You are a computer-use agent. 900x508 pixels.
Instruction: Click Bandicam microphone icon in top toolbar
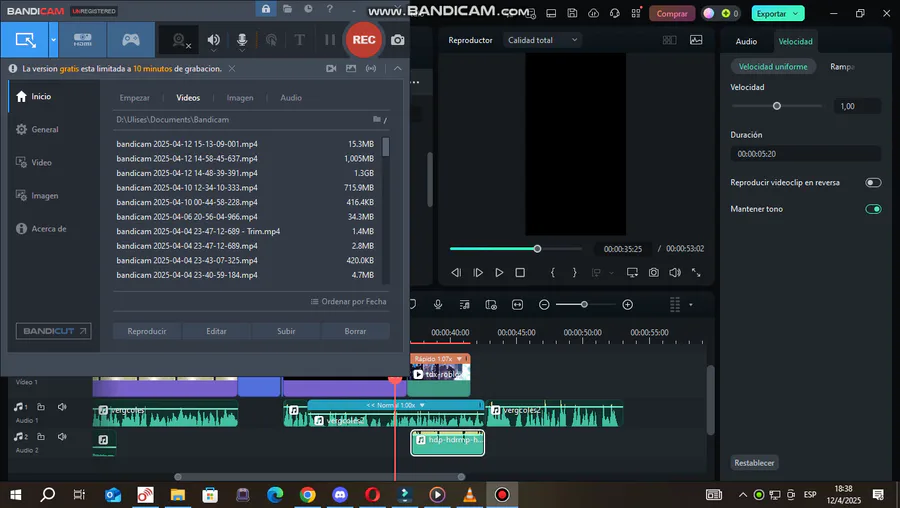click(x=242, y=40)
